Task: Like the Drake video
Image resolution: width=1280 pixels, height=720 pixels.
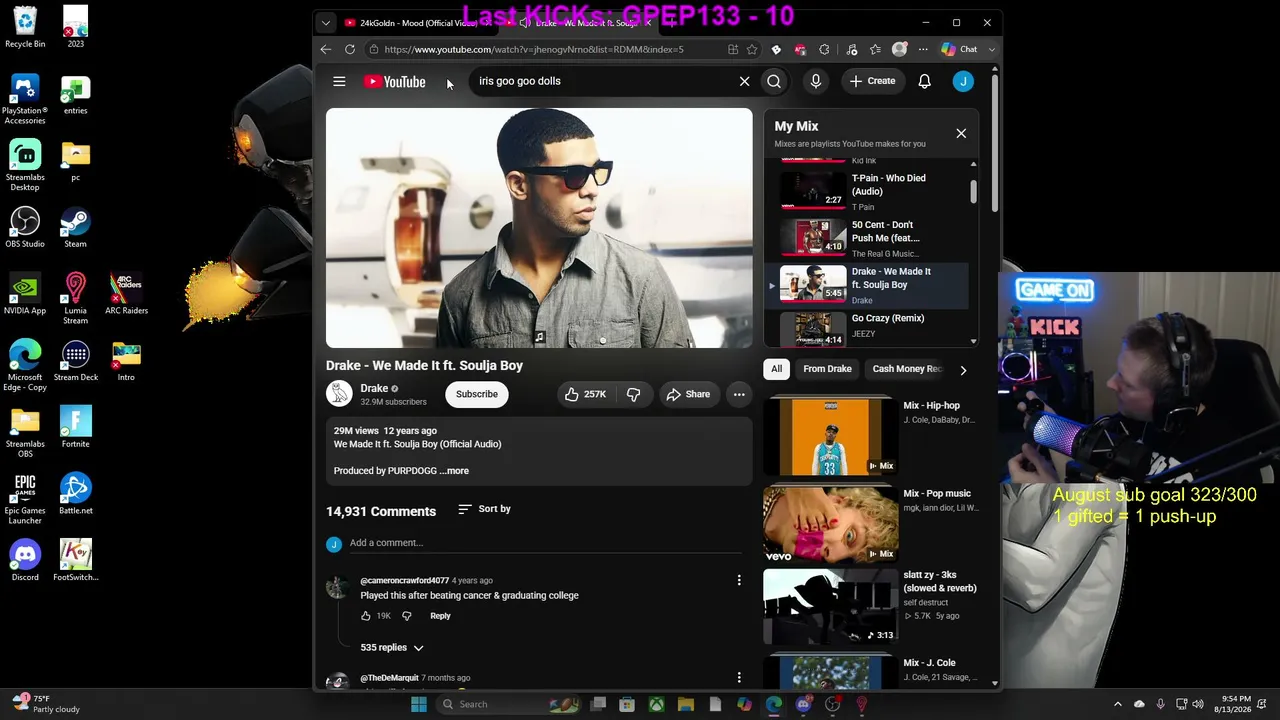Action: [585, 394]
